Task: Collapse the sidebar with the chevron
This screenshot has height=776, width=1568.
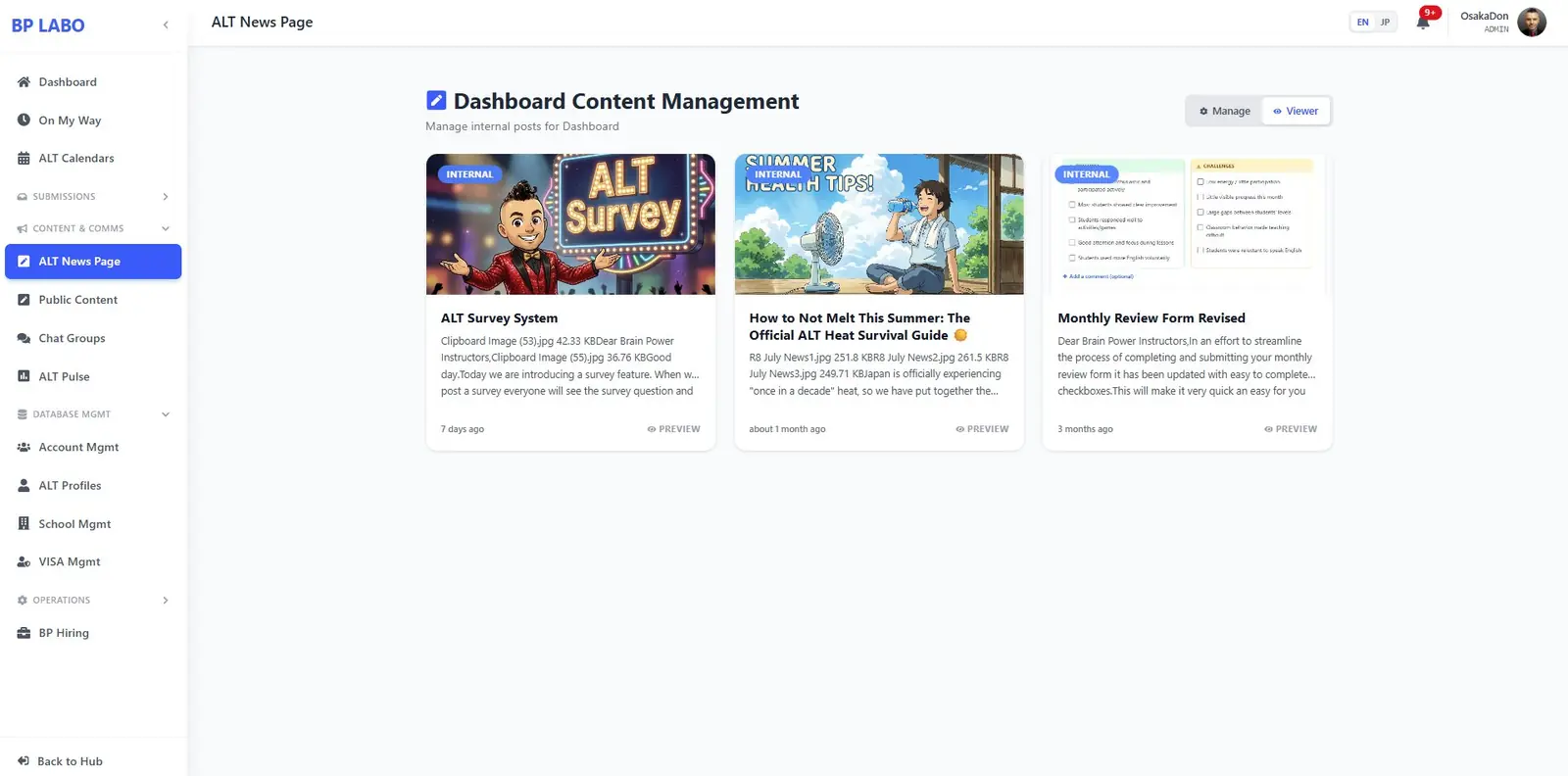Action: (x=166, y=25)
